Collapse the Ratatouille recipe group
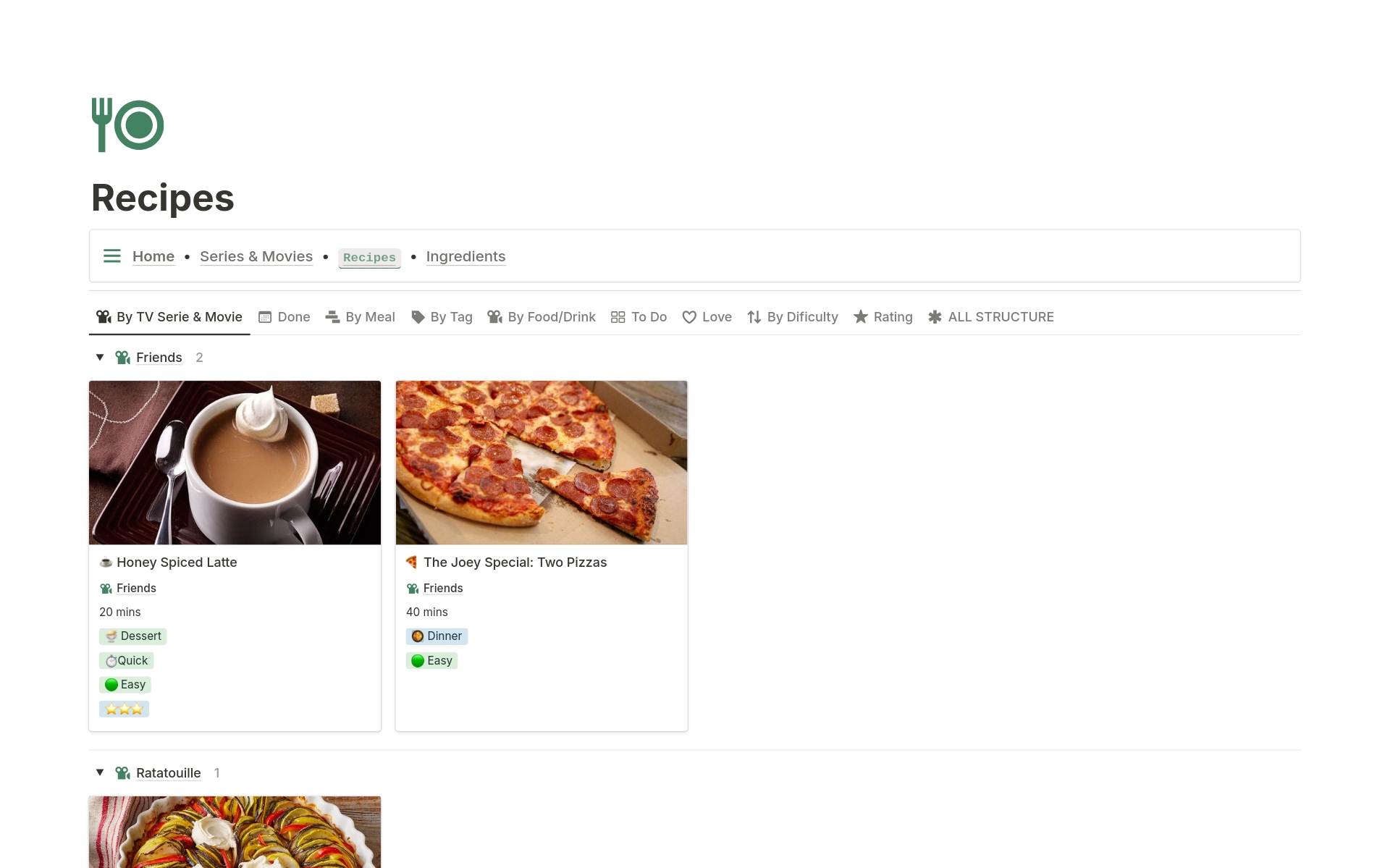The image size is (1390, 868). click(x=99, y=772)
